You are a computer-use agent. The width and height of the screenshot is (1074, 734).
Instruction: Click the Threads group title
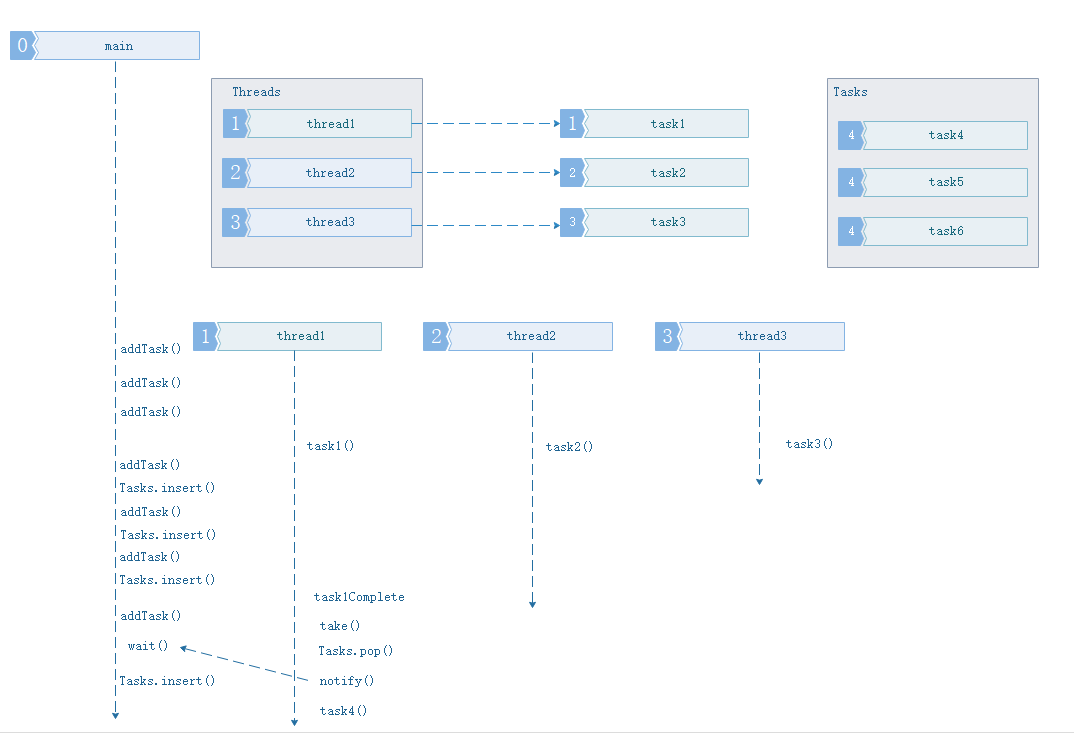coord(256,92)
